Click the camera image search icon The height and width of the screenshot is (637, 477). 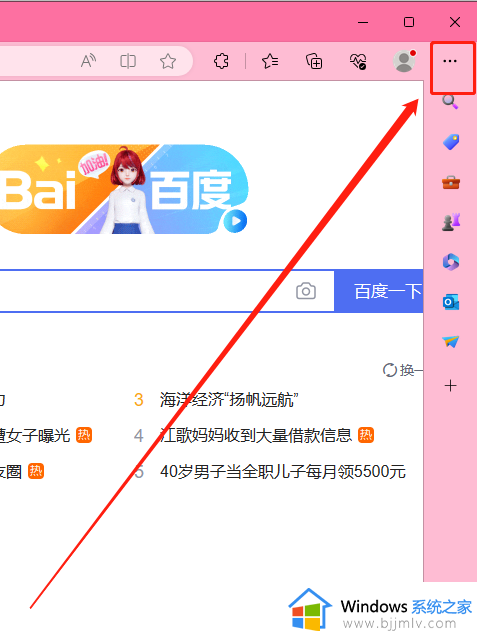pyautogui.click(x=306, y=291)
